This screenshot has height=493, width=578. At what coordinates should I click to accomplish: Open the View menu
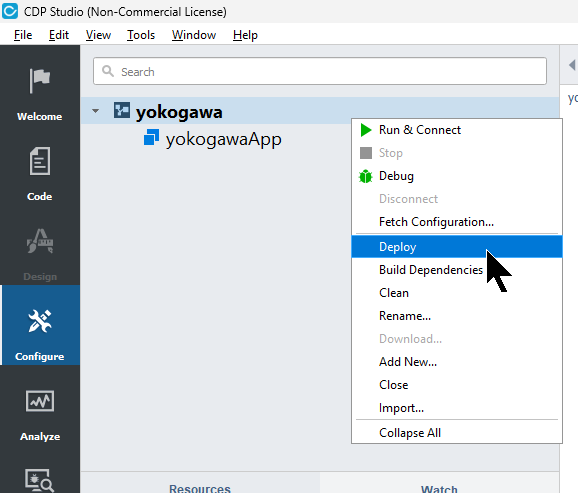(98, 35)
